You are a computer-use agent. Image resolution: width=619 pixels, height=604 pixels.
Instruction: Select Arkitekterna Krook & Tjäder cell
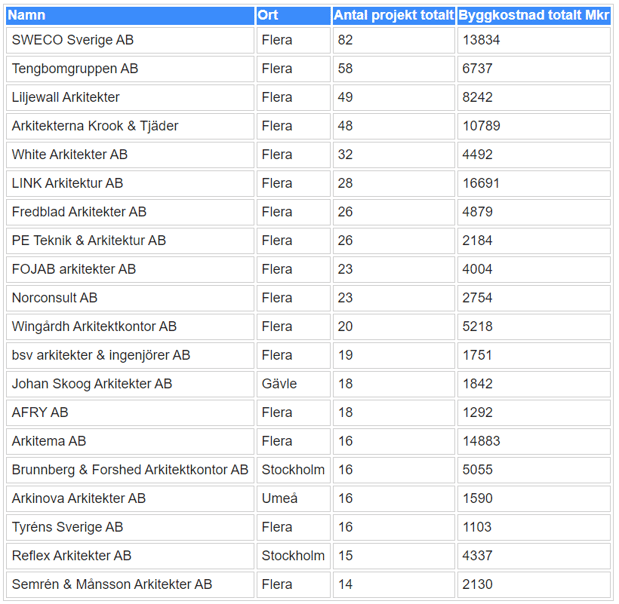click(x=130, y=126)
